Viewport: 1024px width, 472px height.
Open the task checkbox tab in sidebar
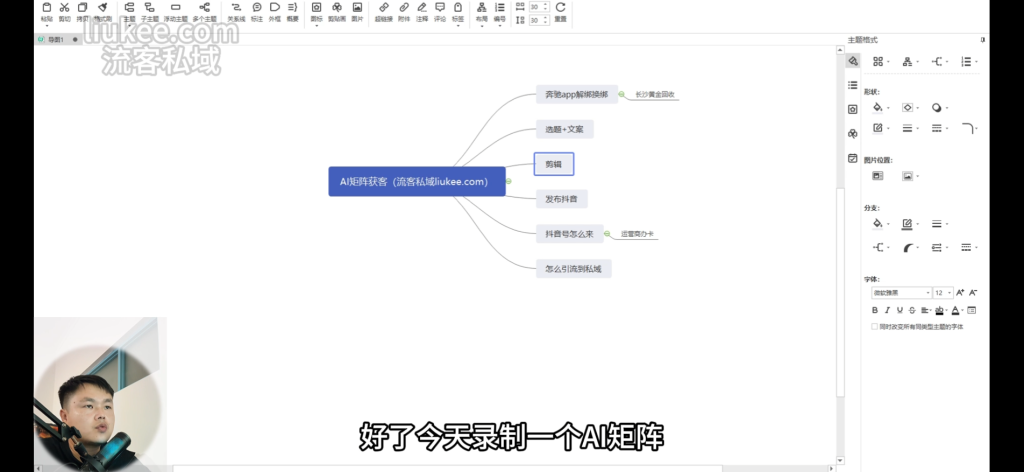(x=852, y=158)
